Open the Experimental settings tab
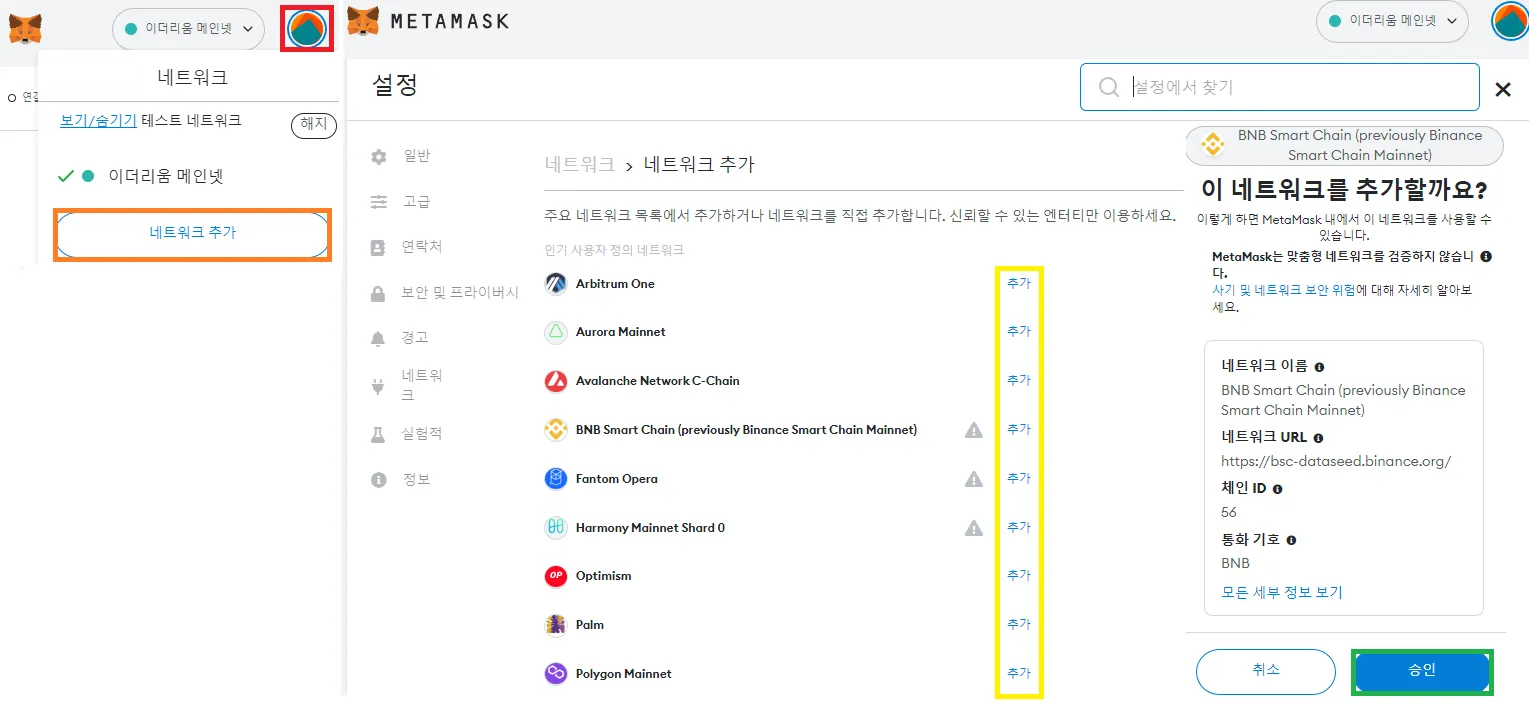 click(x=422, y=433)
